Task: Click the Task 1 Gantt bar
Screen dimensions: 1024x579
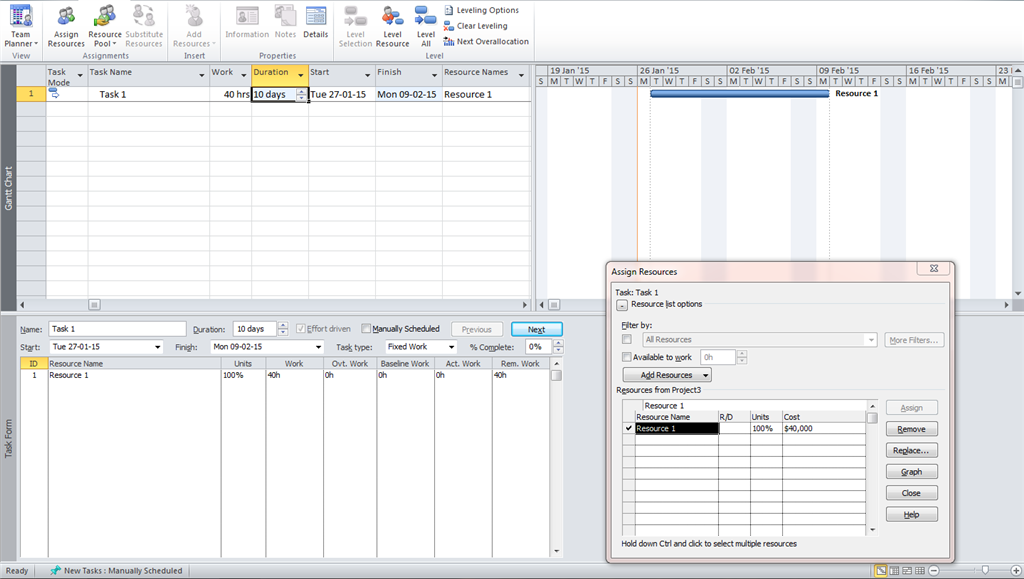Action: tap(739, 94)
